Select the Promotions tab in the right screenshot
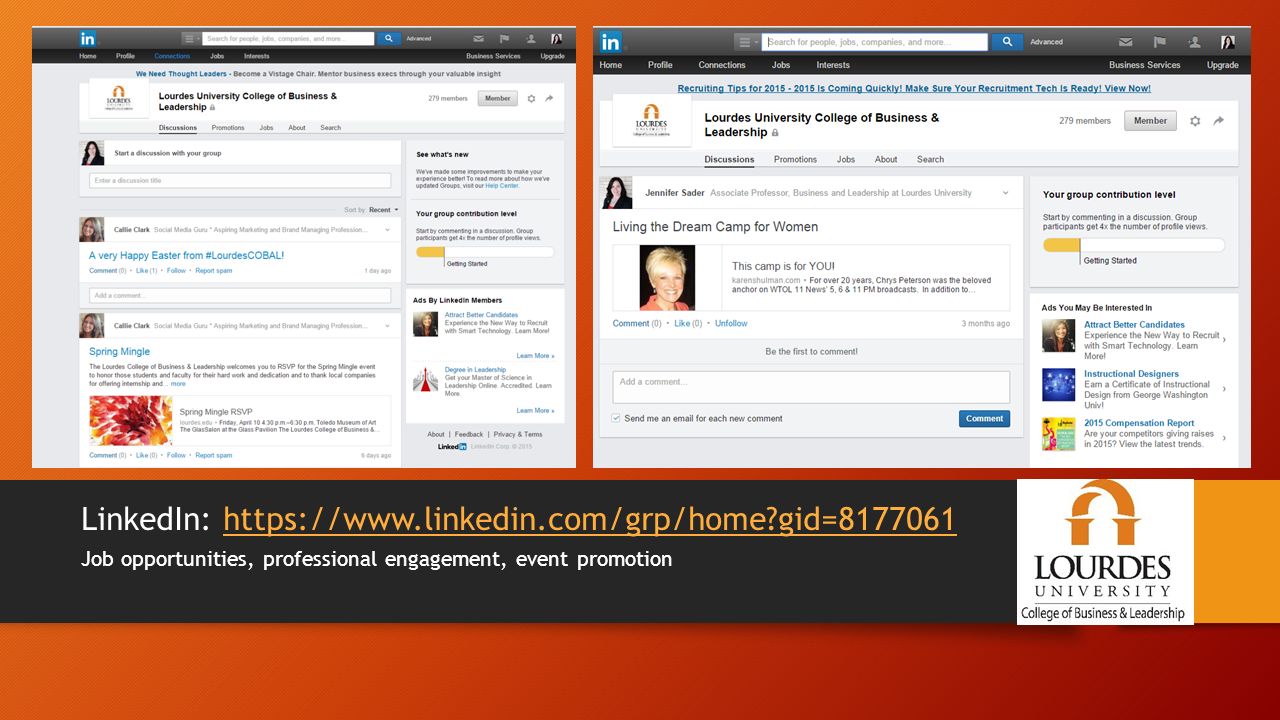Screen dimensions: 1280x720 pyautogui.click(x=795, y=159)
